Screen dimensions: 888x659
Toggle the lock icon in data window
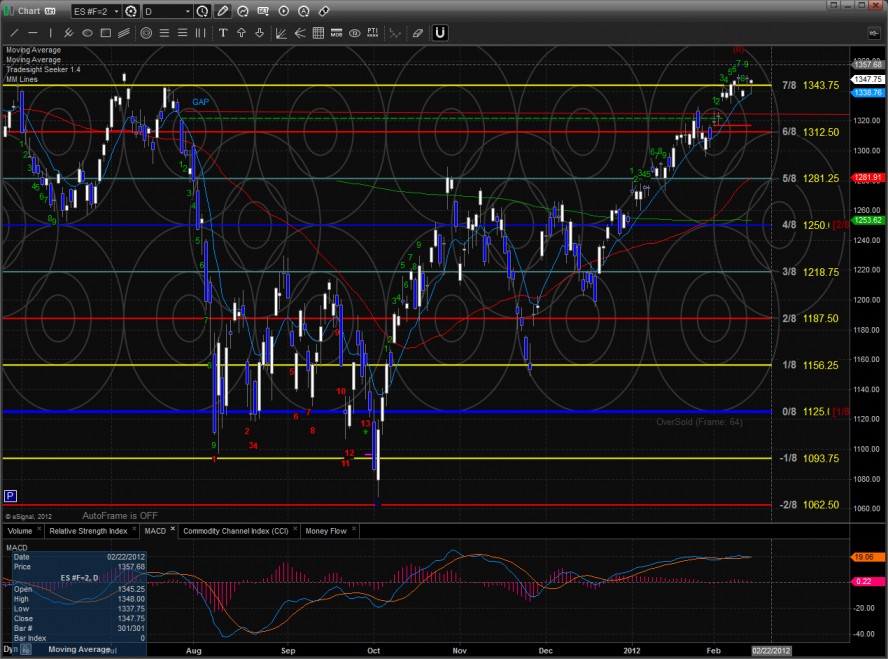click(25, 650)
